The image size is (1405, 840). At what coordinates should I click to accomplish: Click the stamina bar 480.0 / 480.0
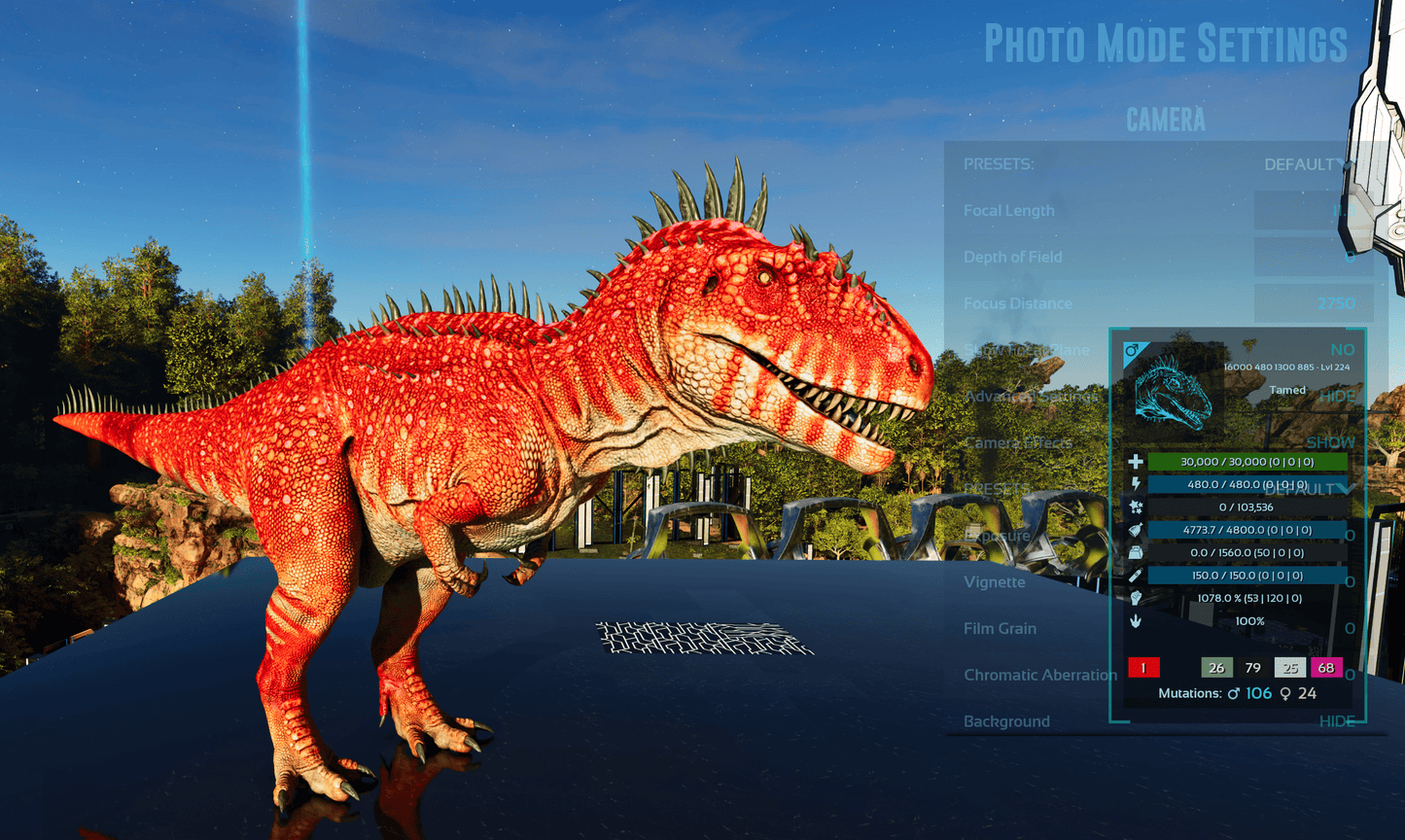[x=1247, y=484]
